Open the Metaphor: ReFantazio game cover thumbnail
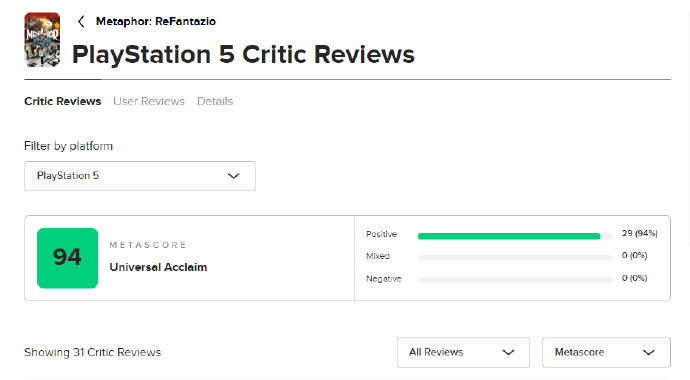Screen dimensions: 690x380 click(x=42, y=40)
